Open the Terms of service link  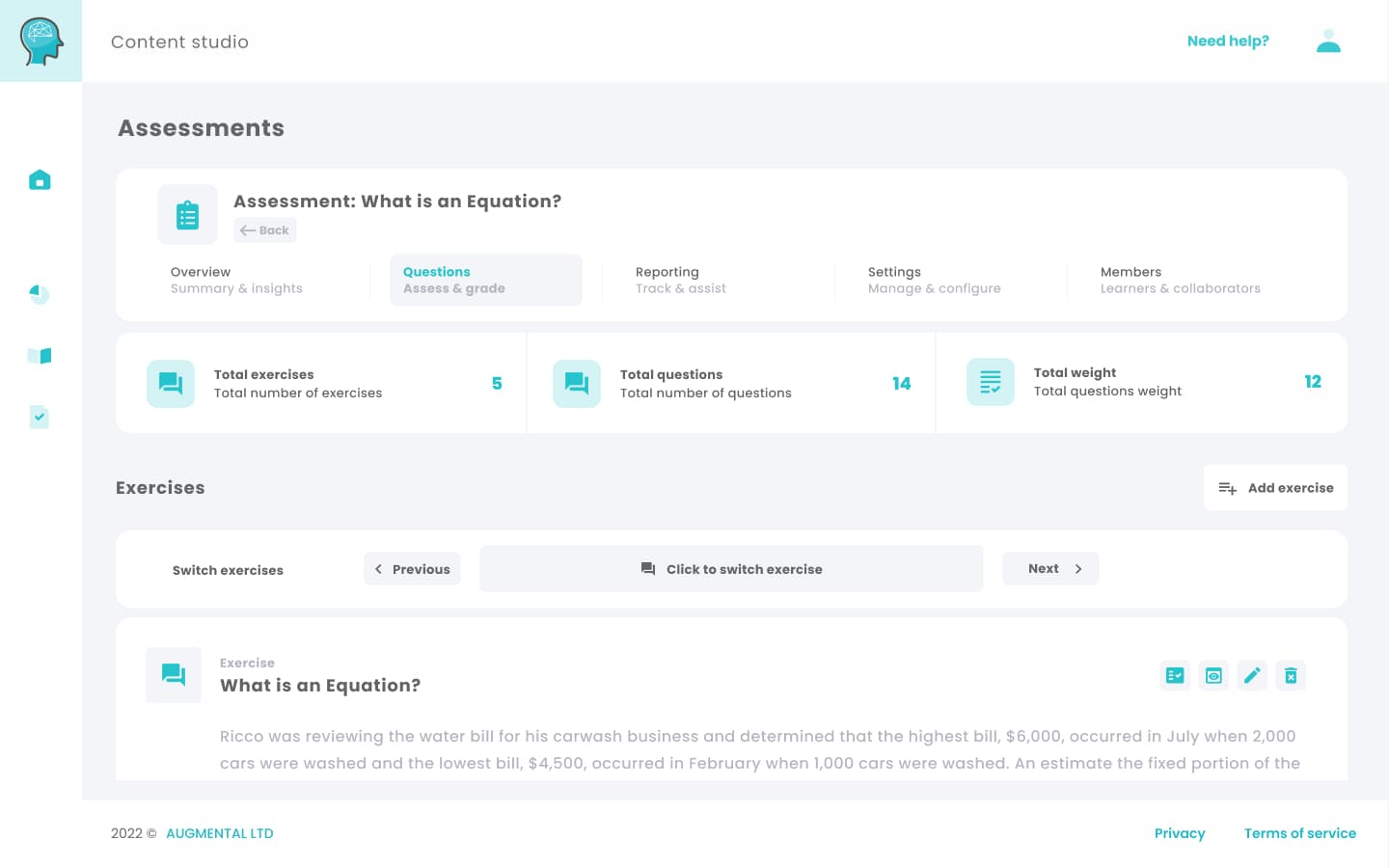point(1300,833)
